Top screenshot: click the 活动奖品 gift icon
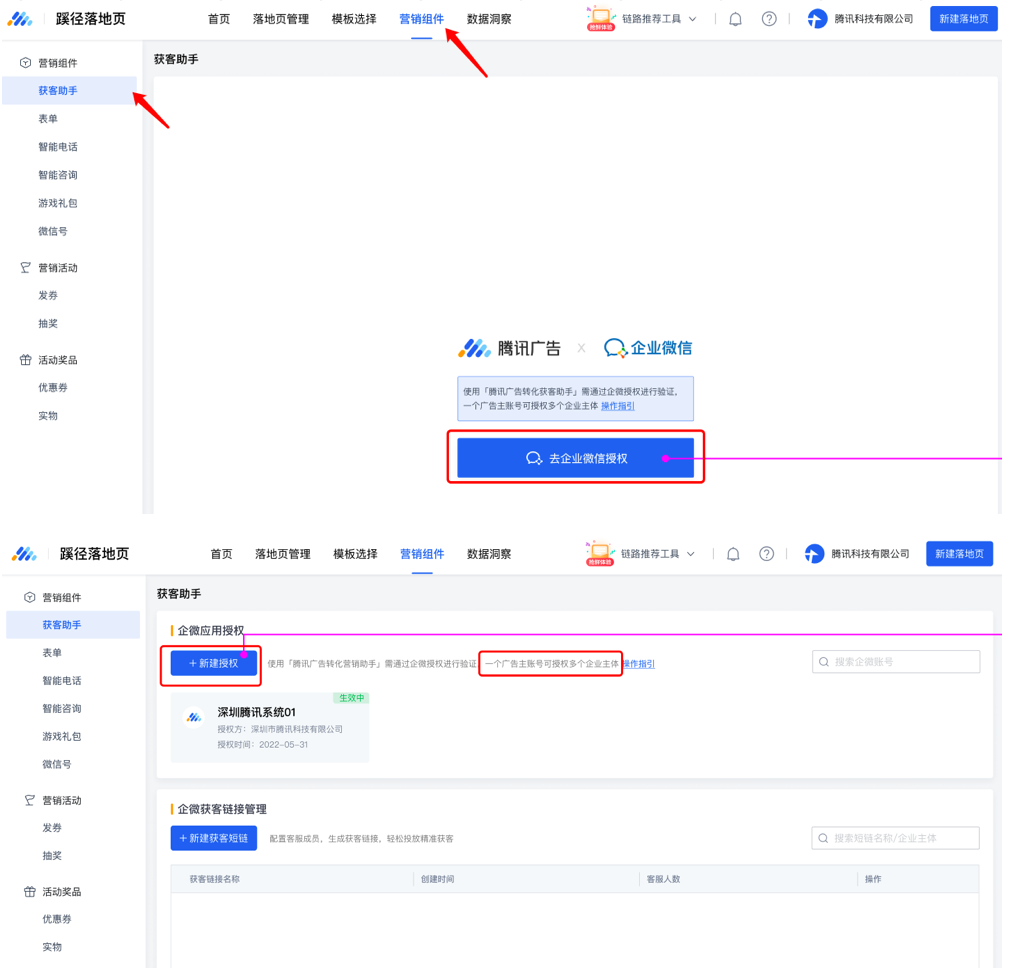Screen dimensions: 1012x968 pos(25,359)
